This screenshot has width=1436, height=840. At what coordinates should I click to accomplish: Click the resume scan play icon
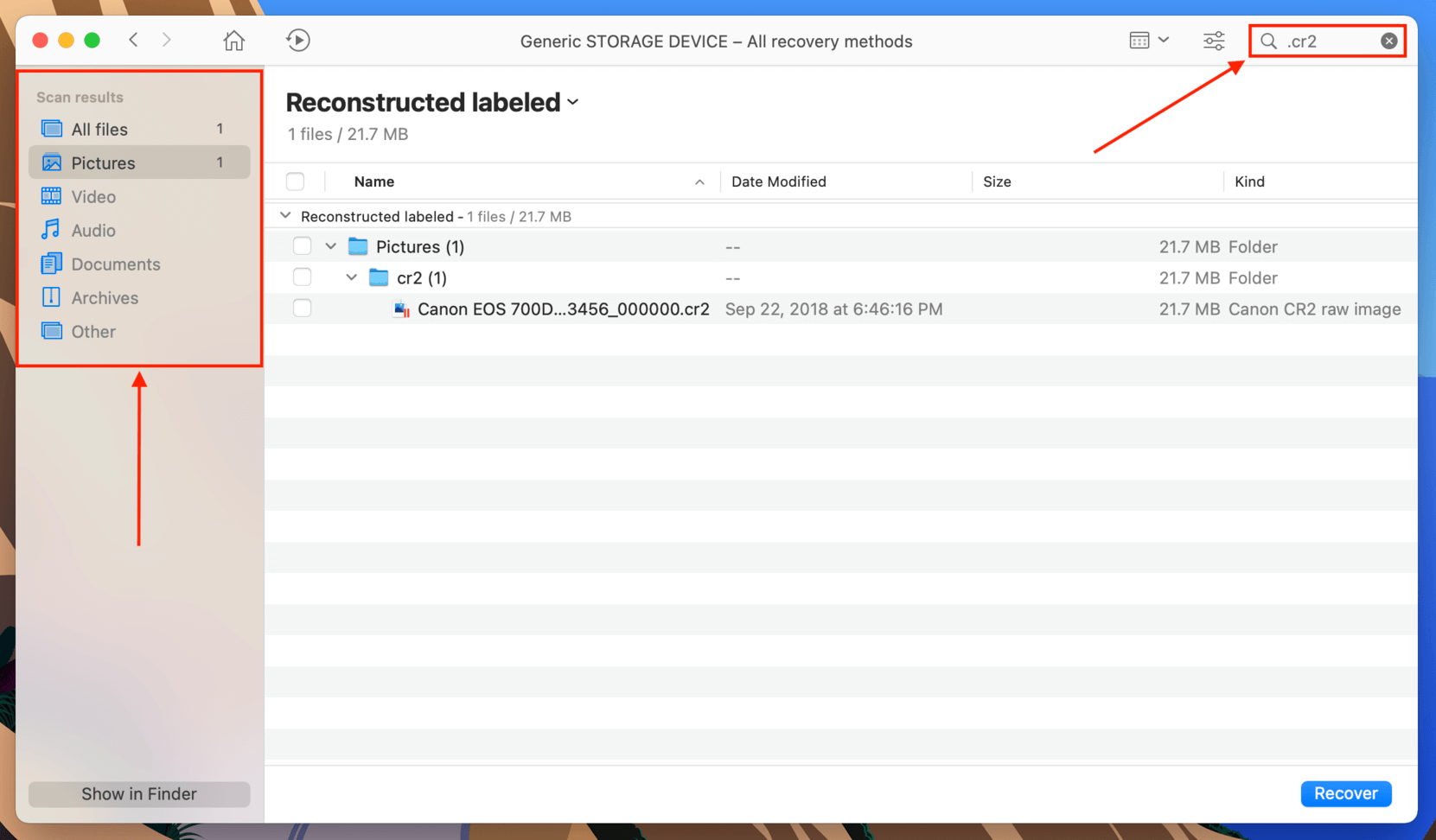pos(298,41)
